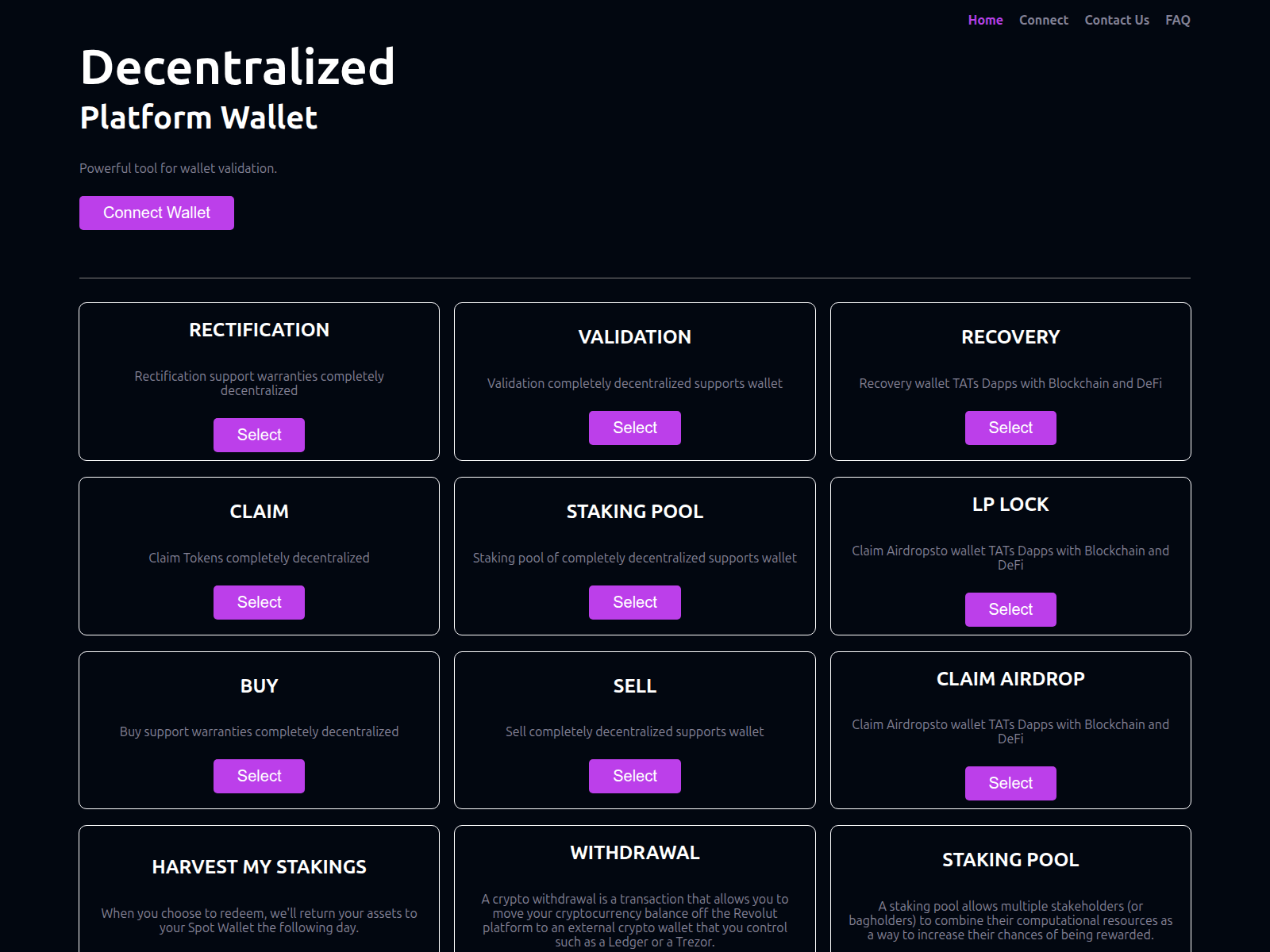
Task: Select the BUY option
Action: 259,776
